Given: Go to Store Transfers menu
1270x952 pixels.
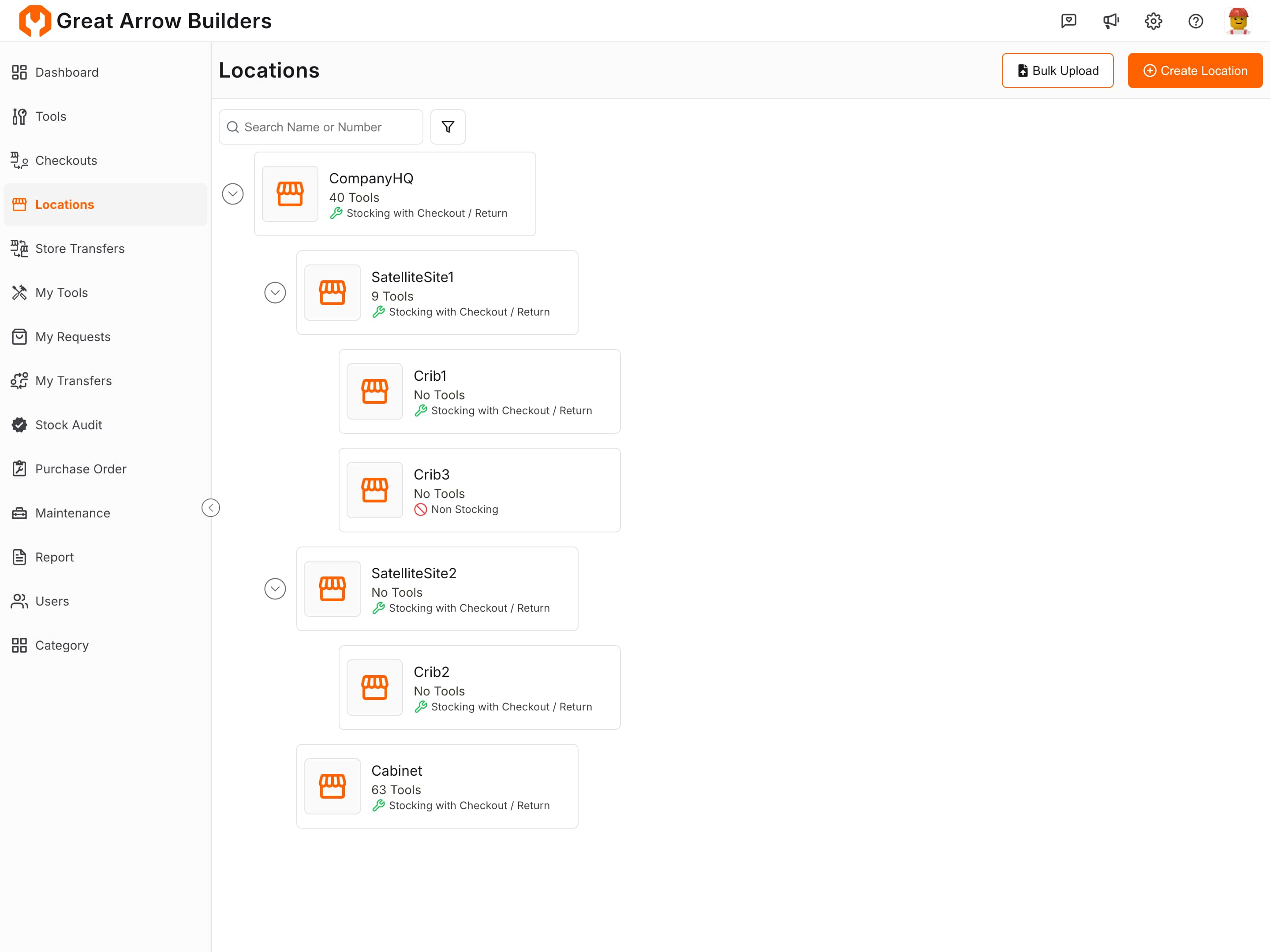Looking at the screenshot, I should [x=80, y=249].
